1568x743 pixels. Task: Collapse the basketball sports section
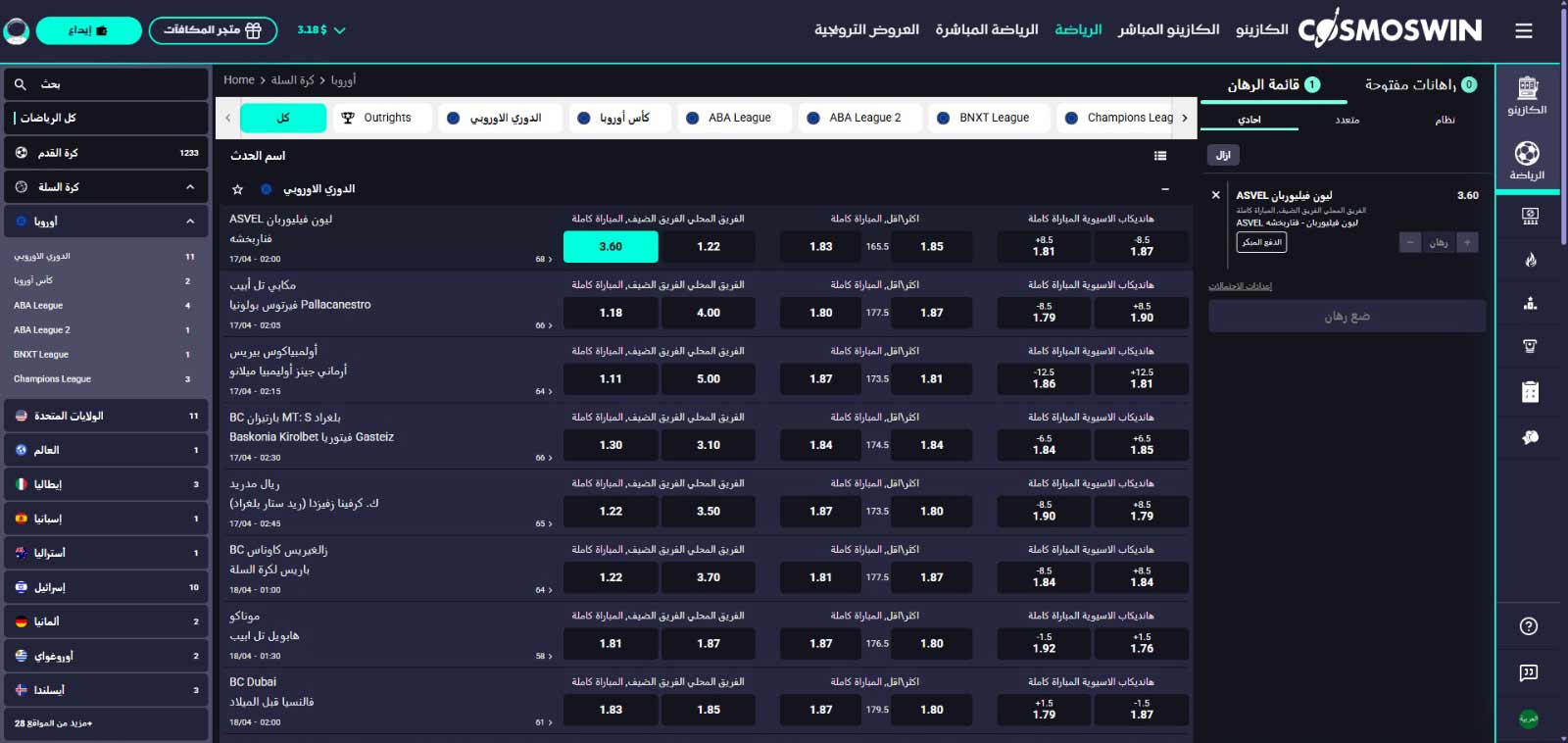click(x=190, y=187)
